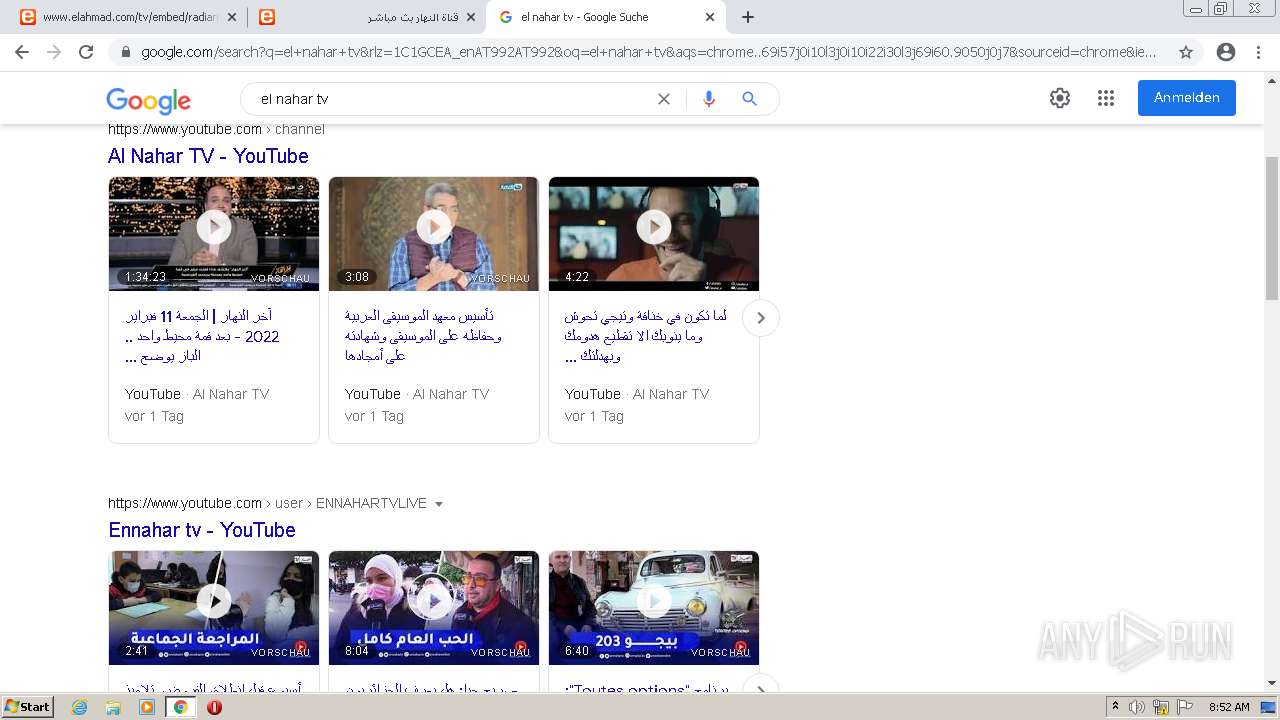Close the elahmad.com tab
This screenshot has height=720, width=1280.
[232, 17]
